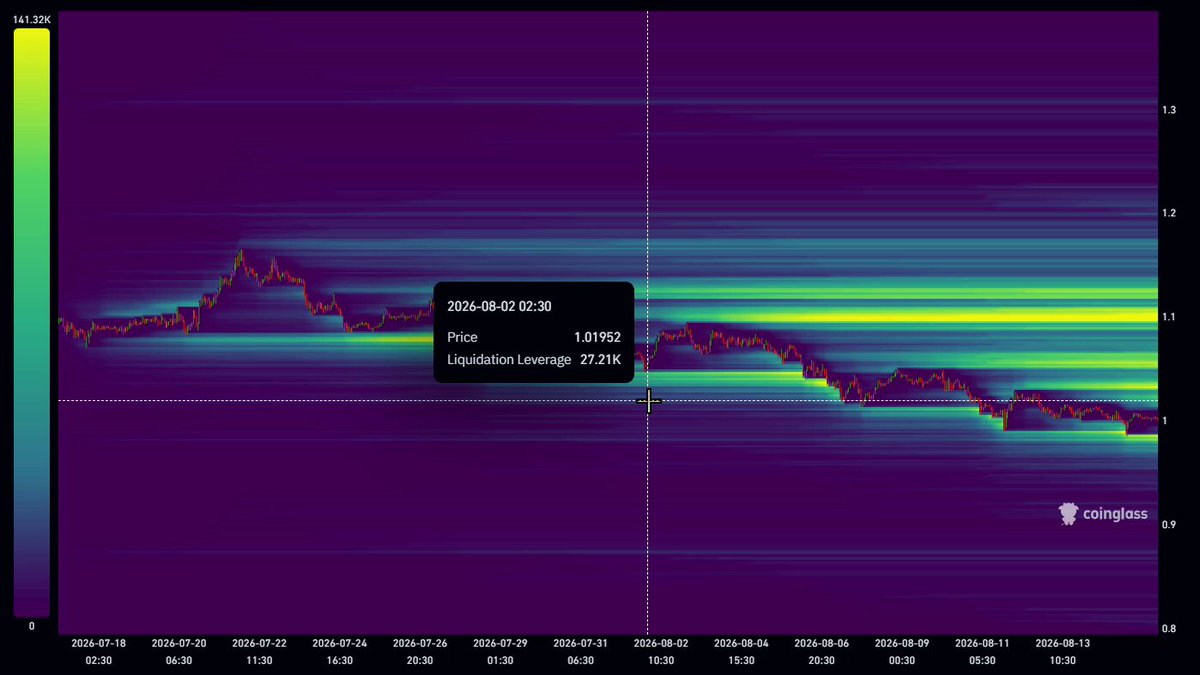Click the 0.8 price axis label
1200x675 pixels.
(x=1168, y=628)
